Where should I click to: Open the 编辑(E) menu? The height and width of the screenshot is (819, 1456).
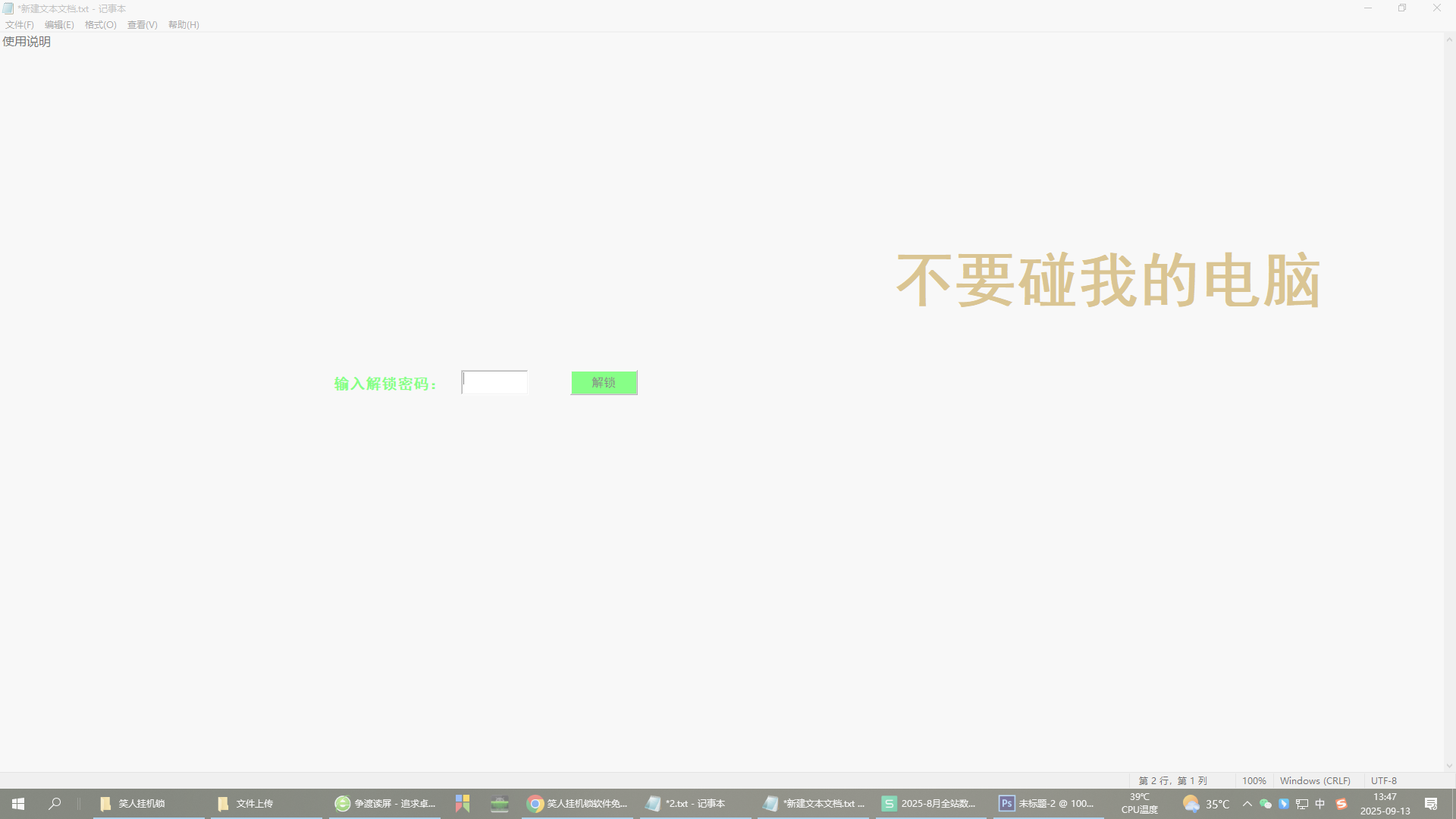pyautogui.click(x=59, y=25)
